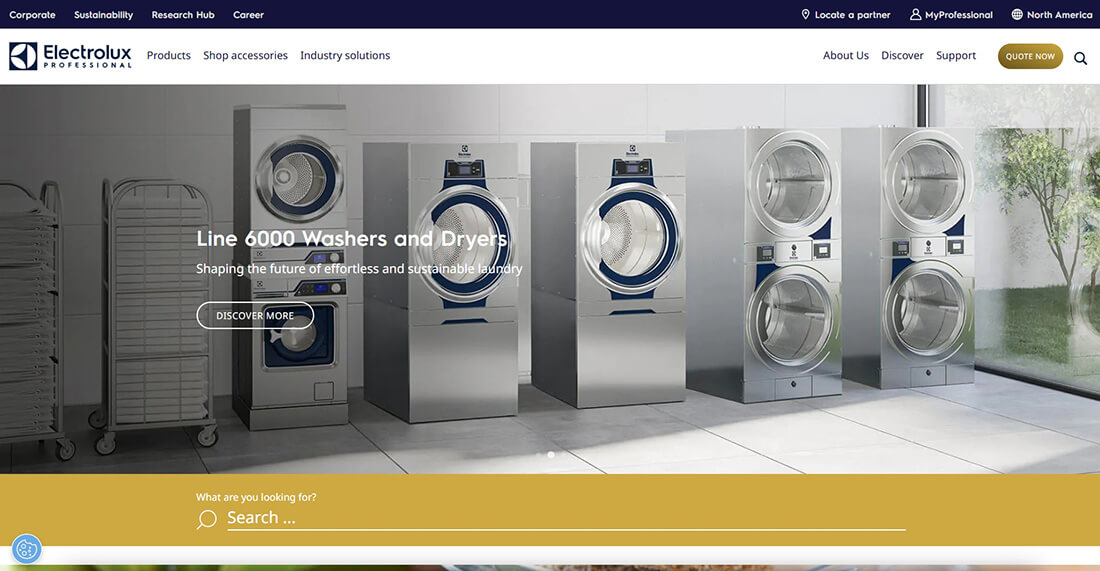Viewport: 1100px width, 571px height.
Task: Click the Locate a partner pin icon
Action: 805,15
